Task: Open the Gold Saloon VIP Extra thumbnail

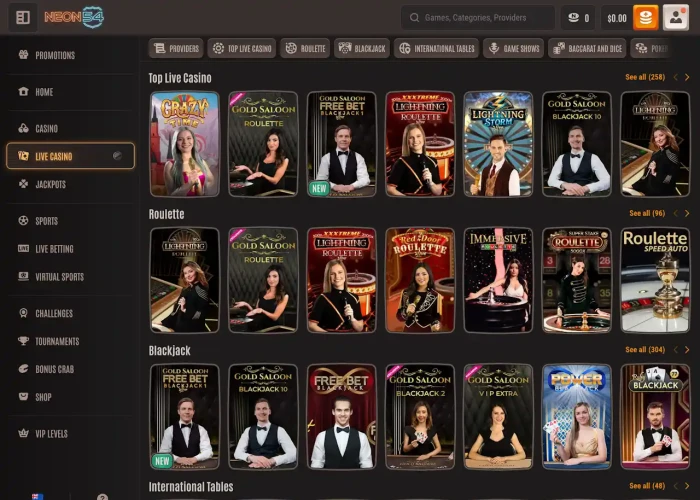Action: coord(498,417)
